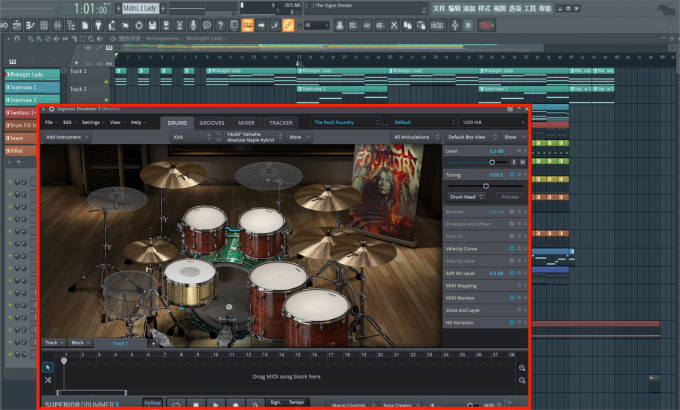Click the magnet snap icon in playlist
The height and width of the screenshot is (410, 680).
(17, 39)
